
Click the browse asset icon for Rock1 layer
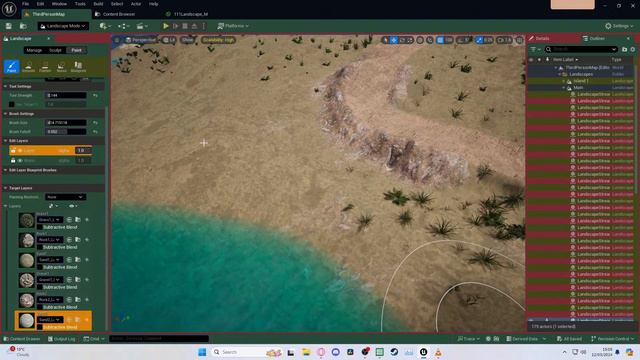pos(78,240)
